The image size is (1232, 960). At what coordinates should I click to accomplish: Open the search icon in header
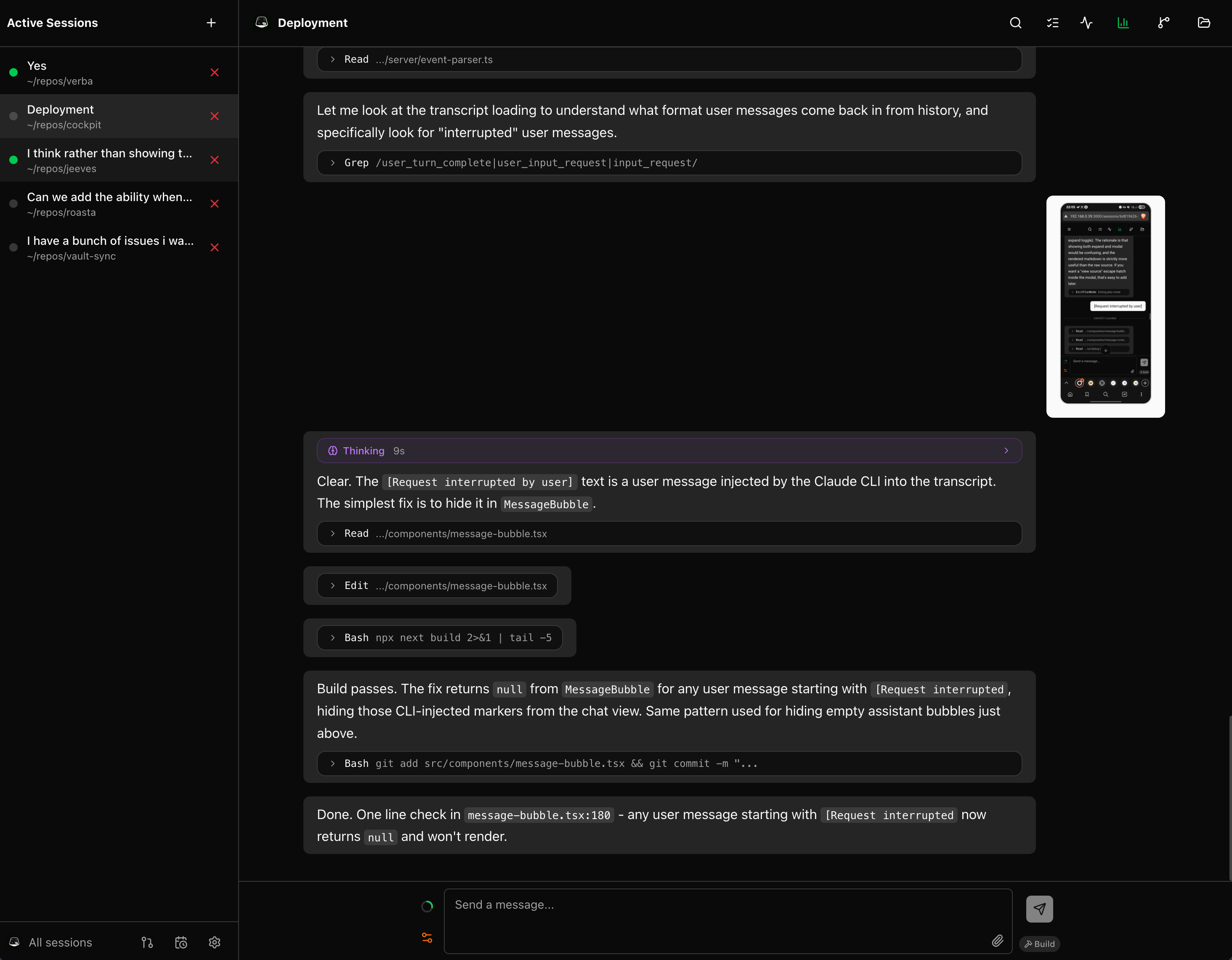(1015, 23)
